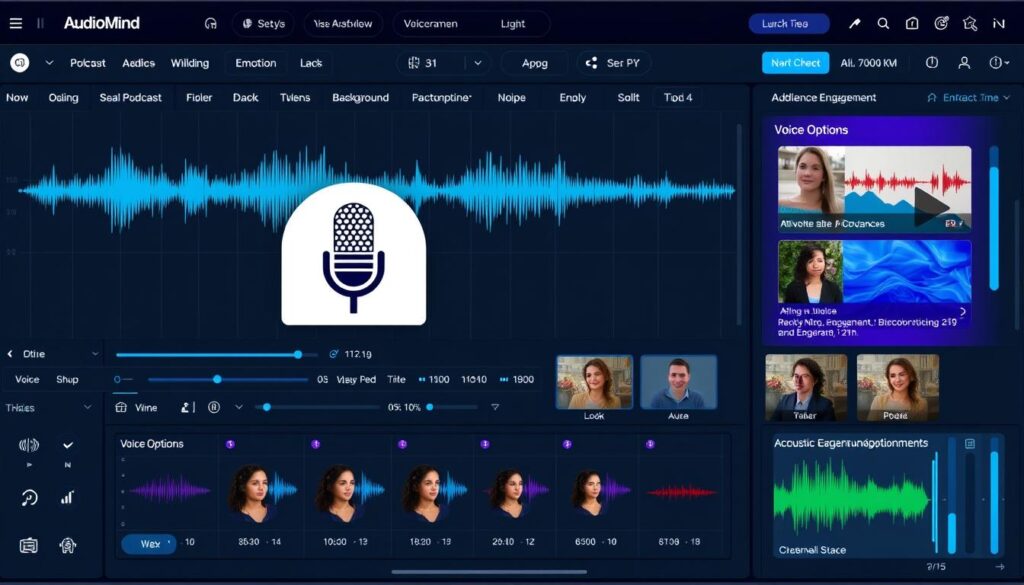Screen dimensions: 1024x585
Task: Click the arrow next to 2/15
Action: click(1000, 567)
